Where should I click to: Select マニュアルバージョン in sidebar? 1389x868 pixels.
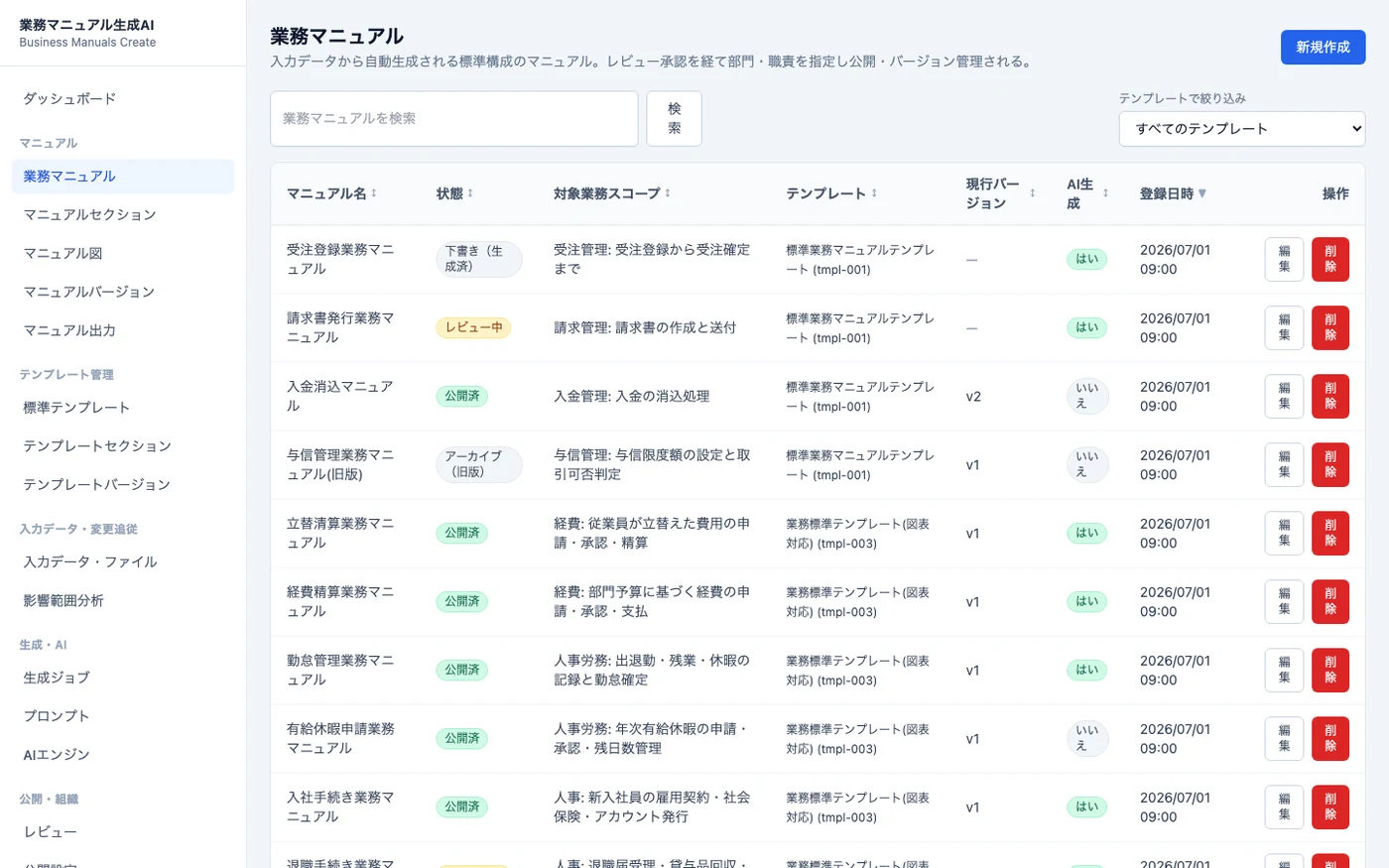123,293
